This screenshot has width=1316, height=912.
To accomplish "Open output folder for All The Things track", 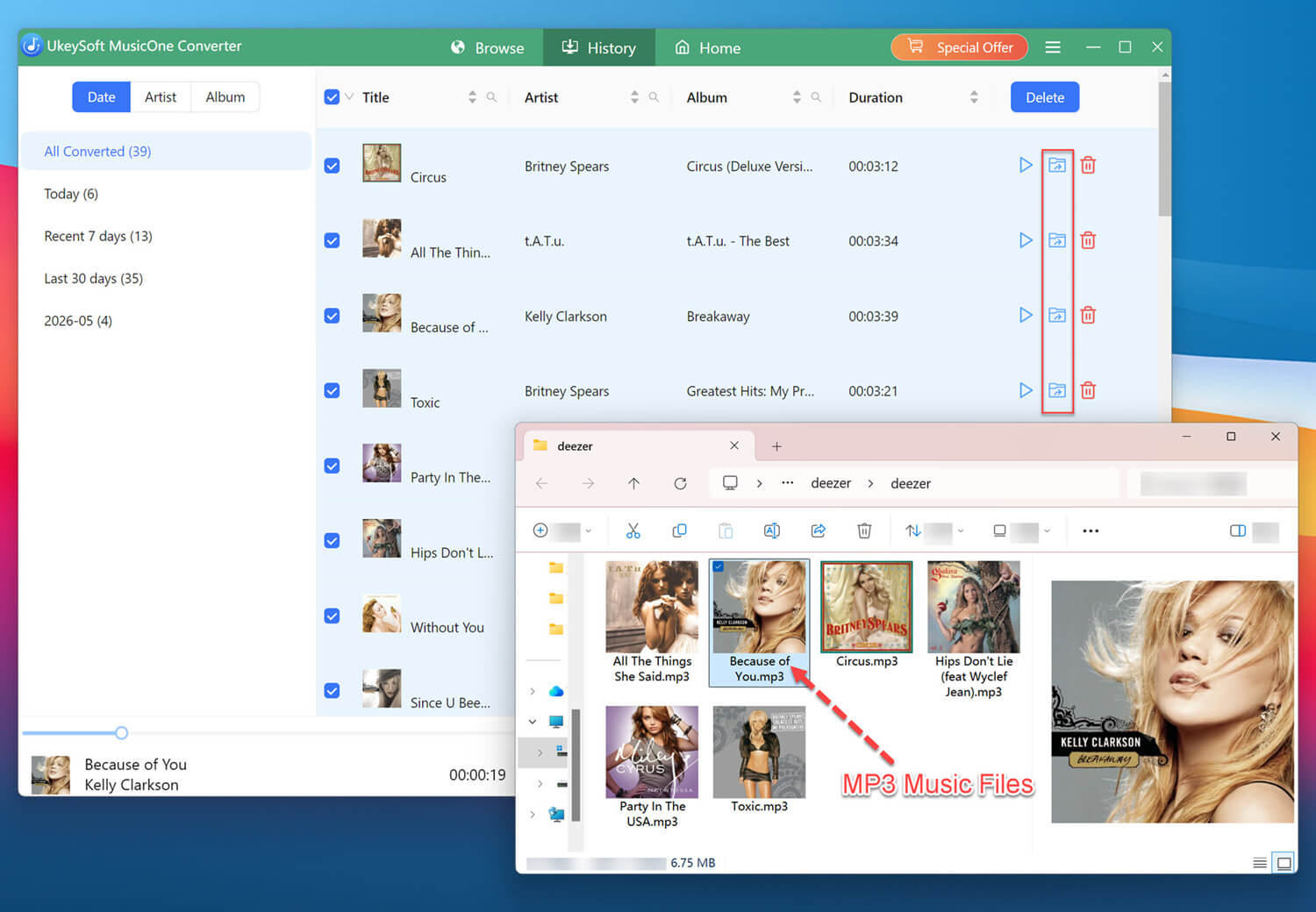I will click(1057, 240).
